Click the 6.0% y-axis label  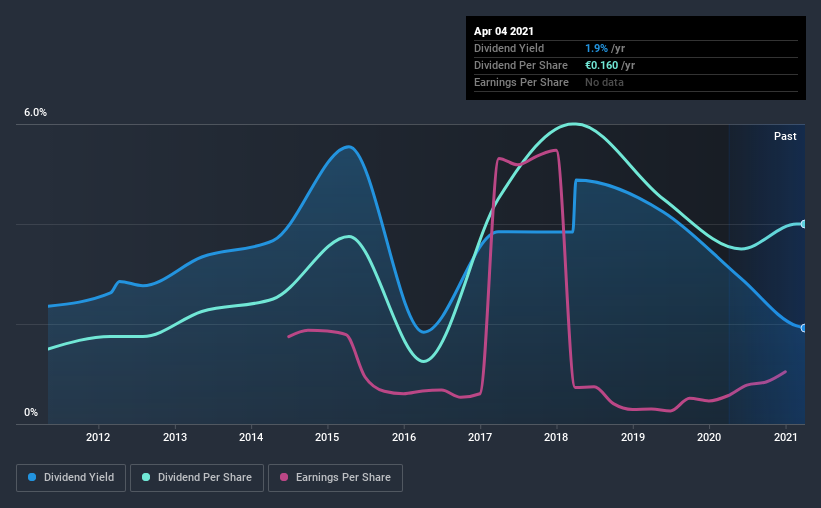click(35, 113)
